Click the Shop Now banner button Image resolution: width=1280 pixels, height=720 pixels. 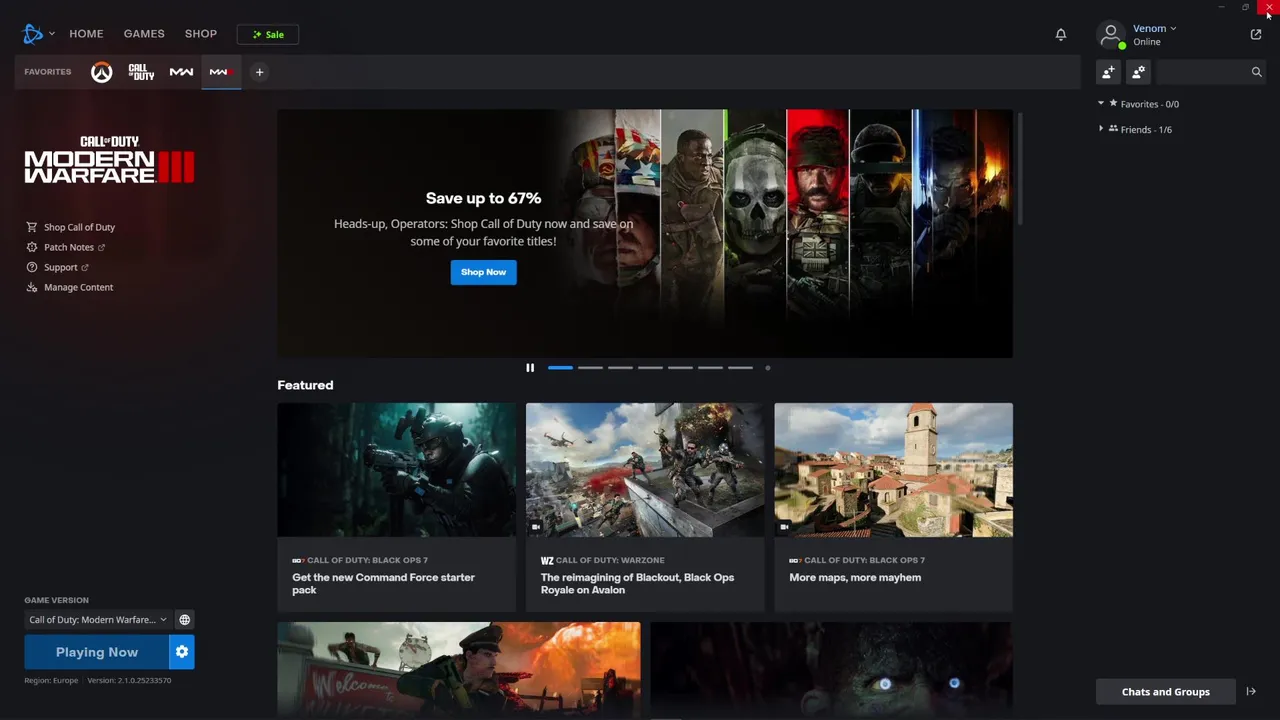(483, 272)
